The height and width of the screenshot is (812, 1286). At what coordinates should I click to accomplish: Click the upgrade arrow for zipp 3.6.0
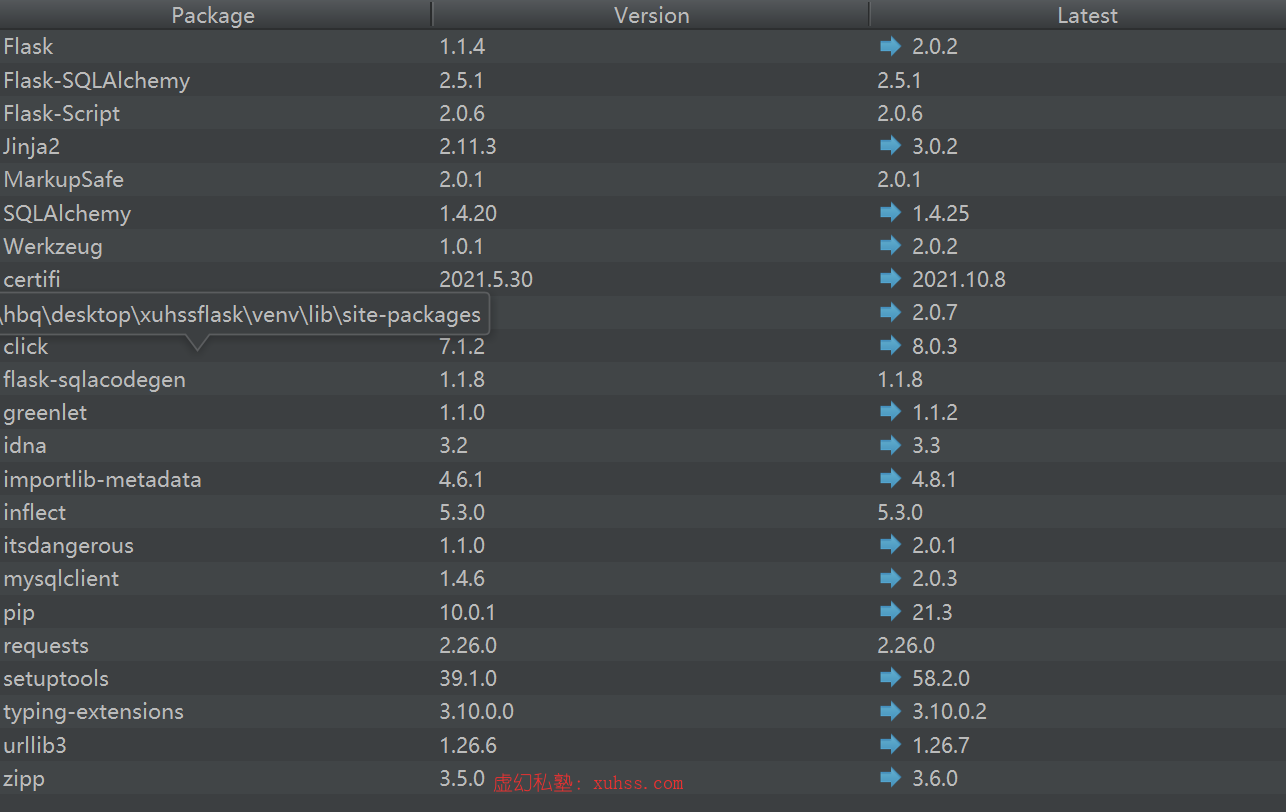coord(890,778)
